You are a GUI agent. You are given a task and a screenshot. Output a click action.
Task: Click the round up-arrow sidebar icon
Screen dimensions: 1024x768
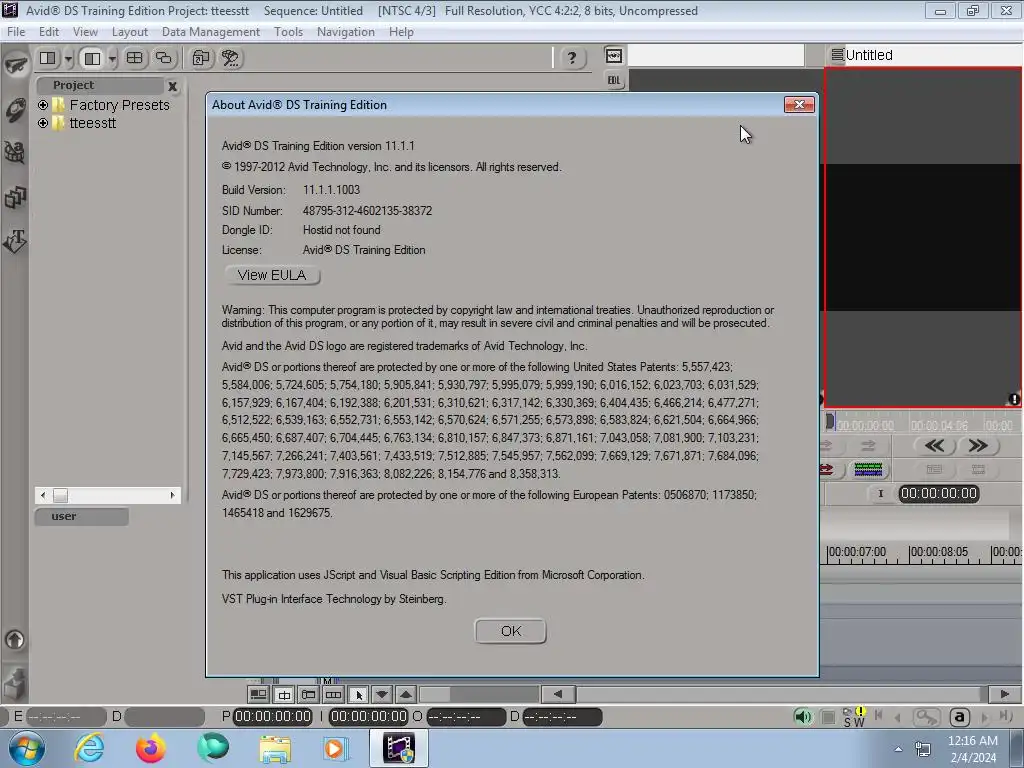(15, 639)
